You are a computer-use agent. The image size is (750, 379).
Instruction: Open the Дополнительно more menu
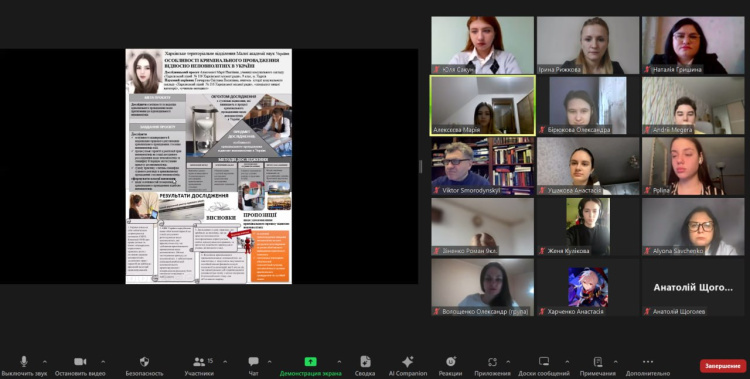coord(648,362)
